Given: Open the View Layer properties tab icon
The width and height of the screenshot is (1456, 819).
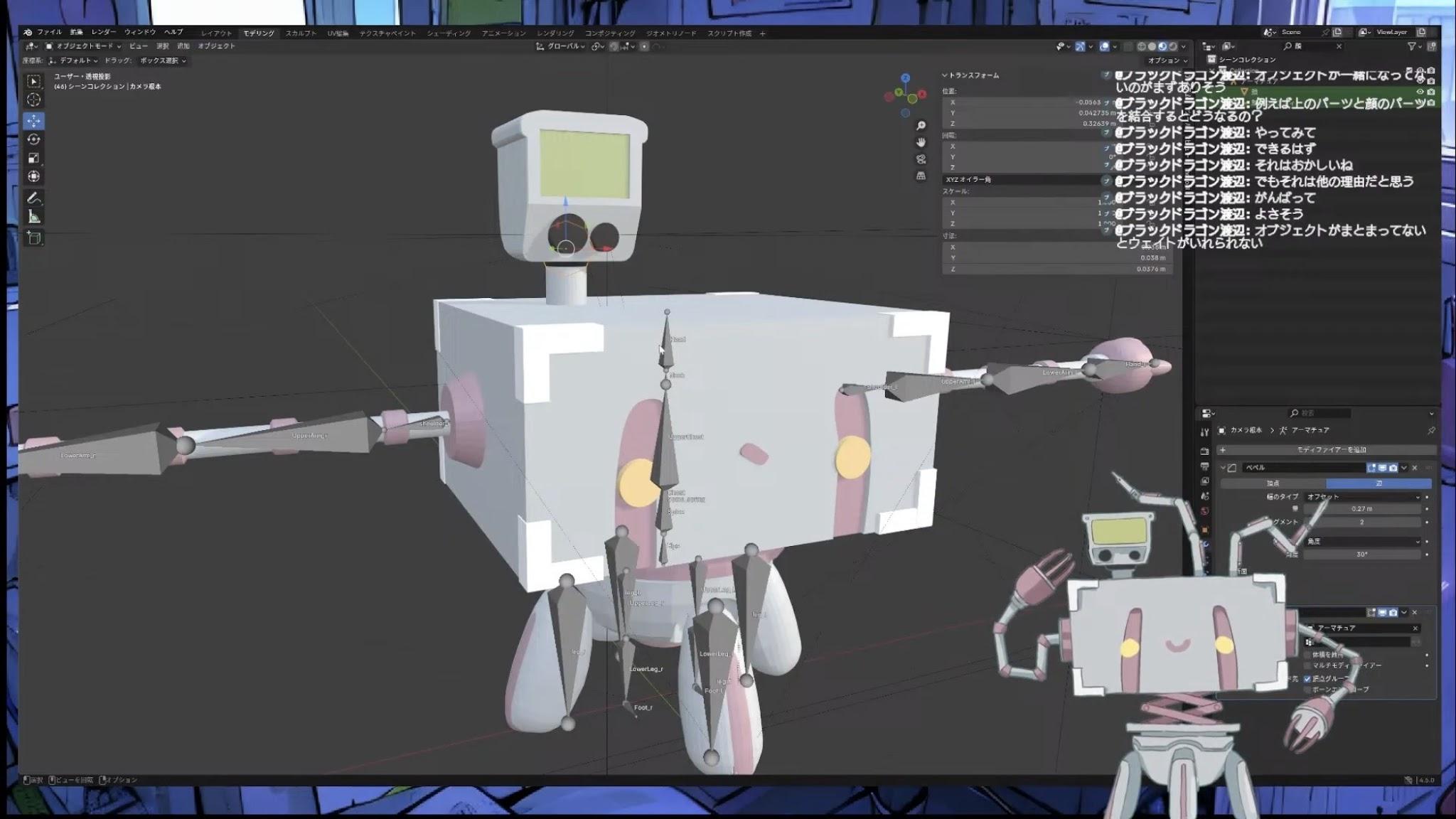Looking at the screenshot, I should tap(1204, 481).
